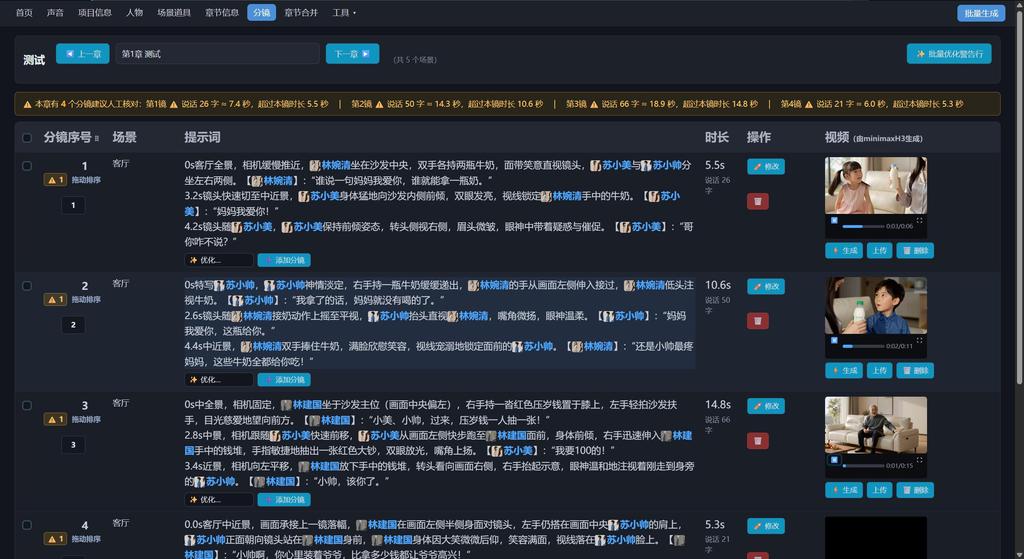
Task: Edit storyboard 3 via 修改 button
Action: point(766,406)
